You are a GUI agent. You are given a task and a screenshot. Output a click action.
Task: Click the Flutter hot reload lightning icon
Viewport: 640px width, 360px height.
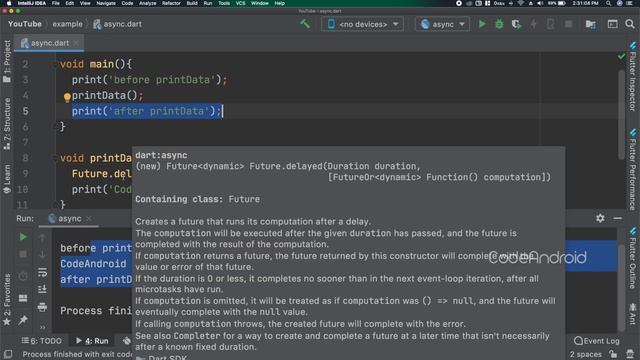pyautogui.click(x=533, y=24)
